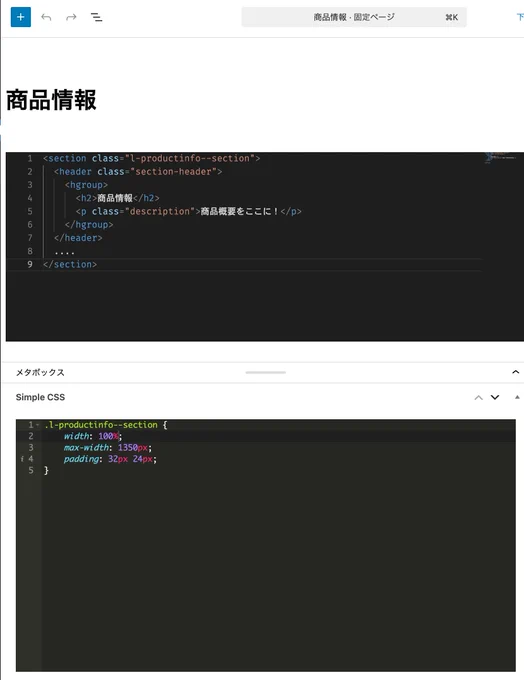This screenshot has width=524, height=680.
Task: Open the block inserter plus button
Action: tap(20, 17)
